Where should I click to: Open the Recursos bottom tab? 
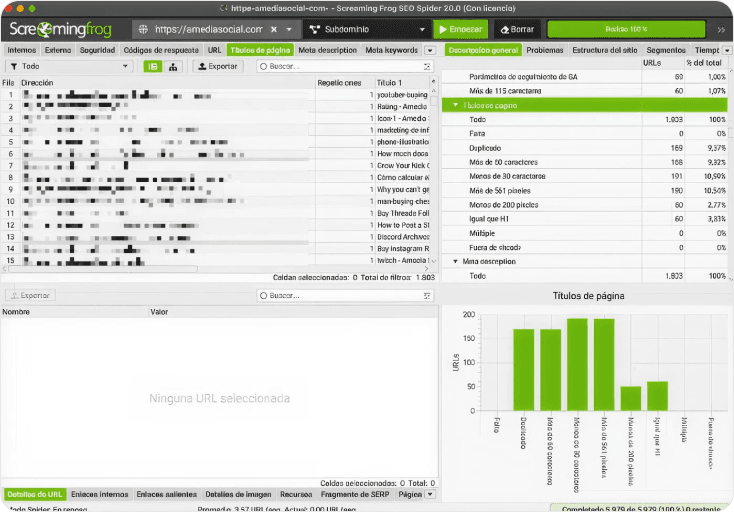coord(296,494)
